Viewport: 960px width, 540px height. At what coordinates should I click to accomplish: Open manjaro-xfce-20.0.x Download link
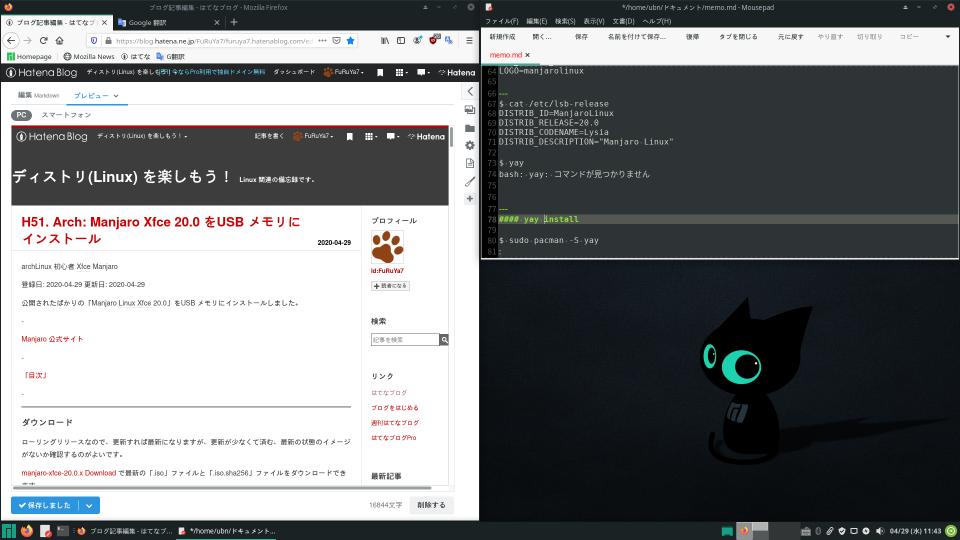(x=69, y=473)
